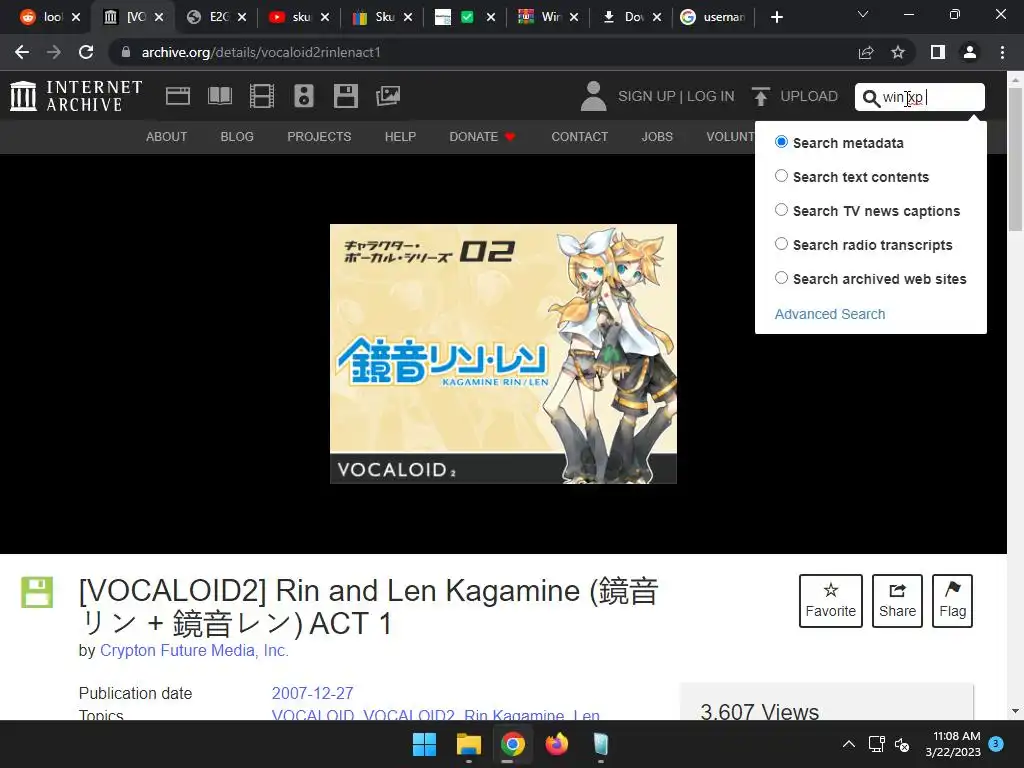
Task: Click the green software item icon near title
Action: pyautogui.click(x=37, y=592)
